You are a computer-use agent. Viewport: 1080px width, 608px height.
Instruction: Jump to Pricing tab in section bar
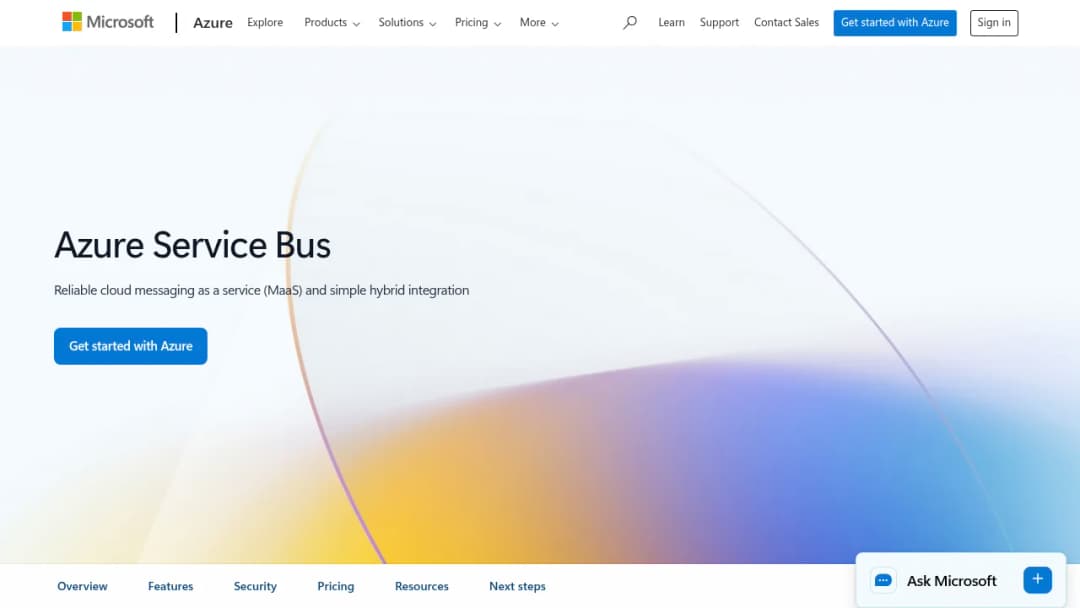click(335, 586)
